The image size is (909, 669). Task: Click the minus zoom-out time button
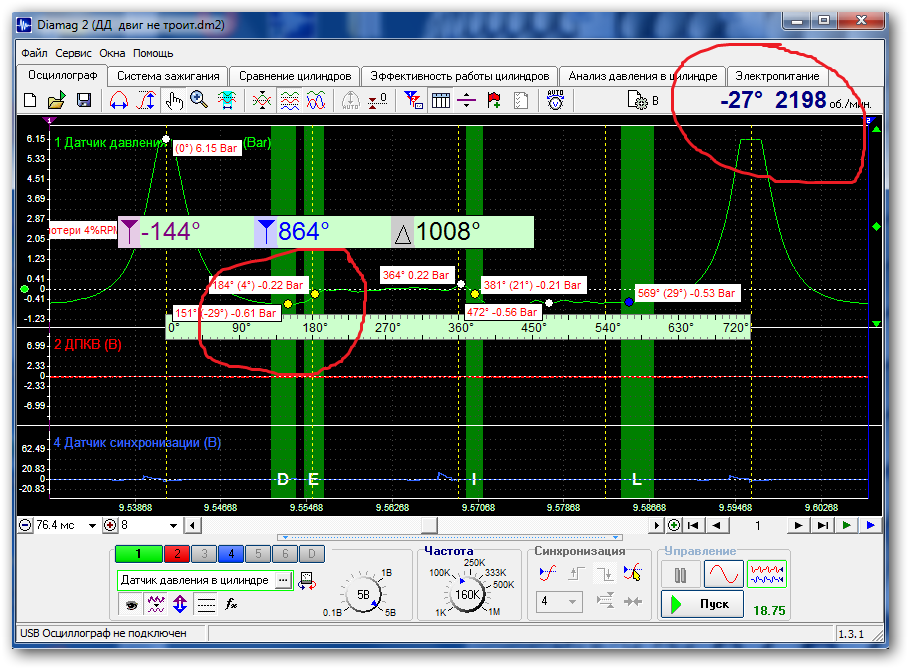tap(26, 525)
